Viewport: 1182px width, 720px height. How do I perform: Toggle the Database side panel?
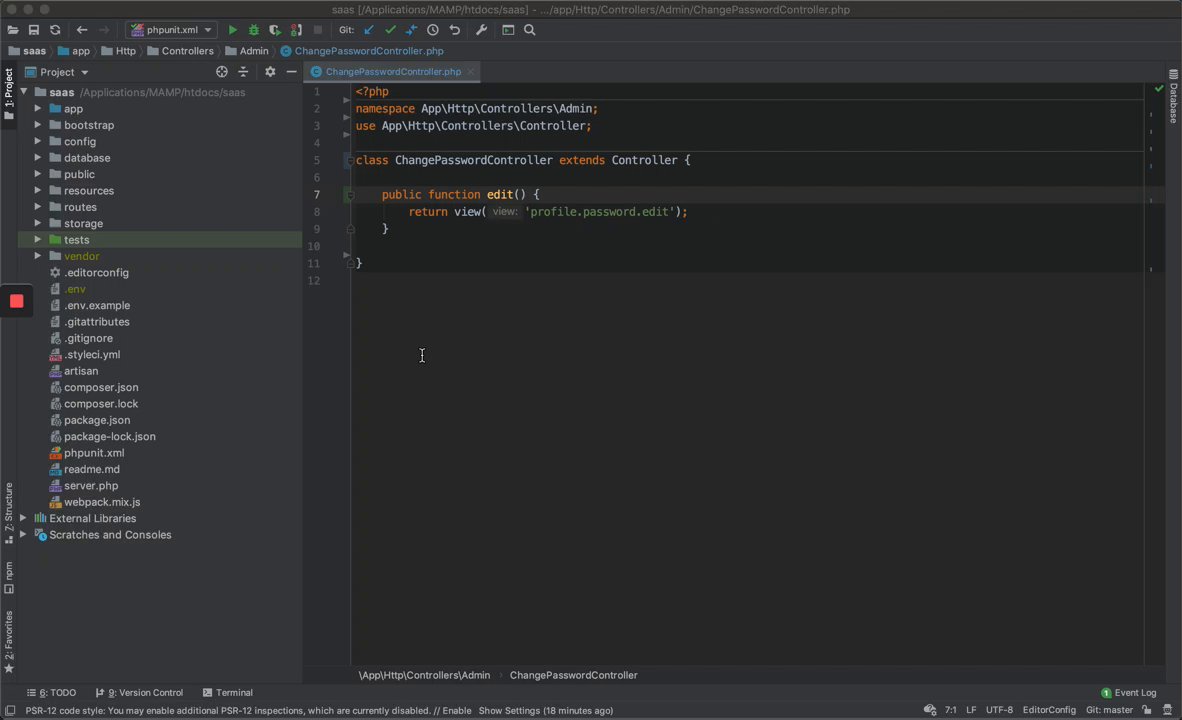tap(1173, 96)
